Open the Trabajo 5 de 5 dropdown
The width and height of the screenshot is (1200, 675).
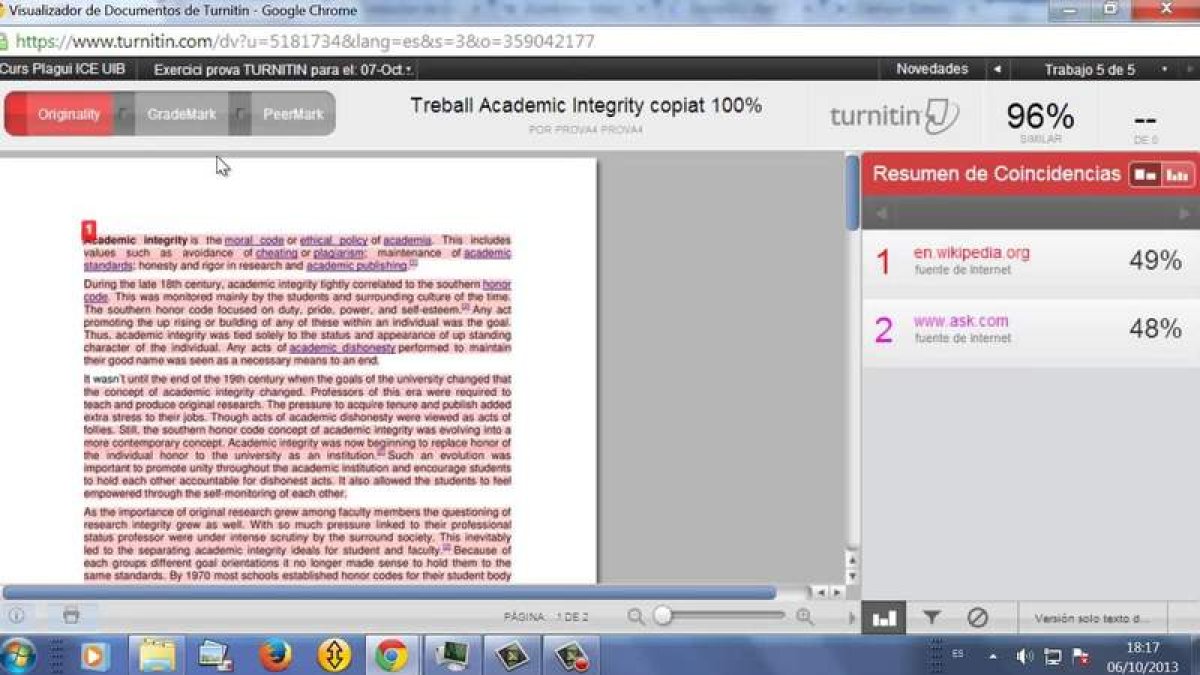1106,69
